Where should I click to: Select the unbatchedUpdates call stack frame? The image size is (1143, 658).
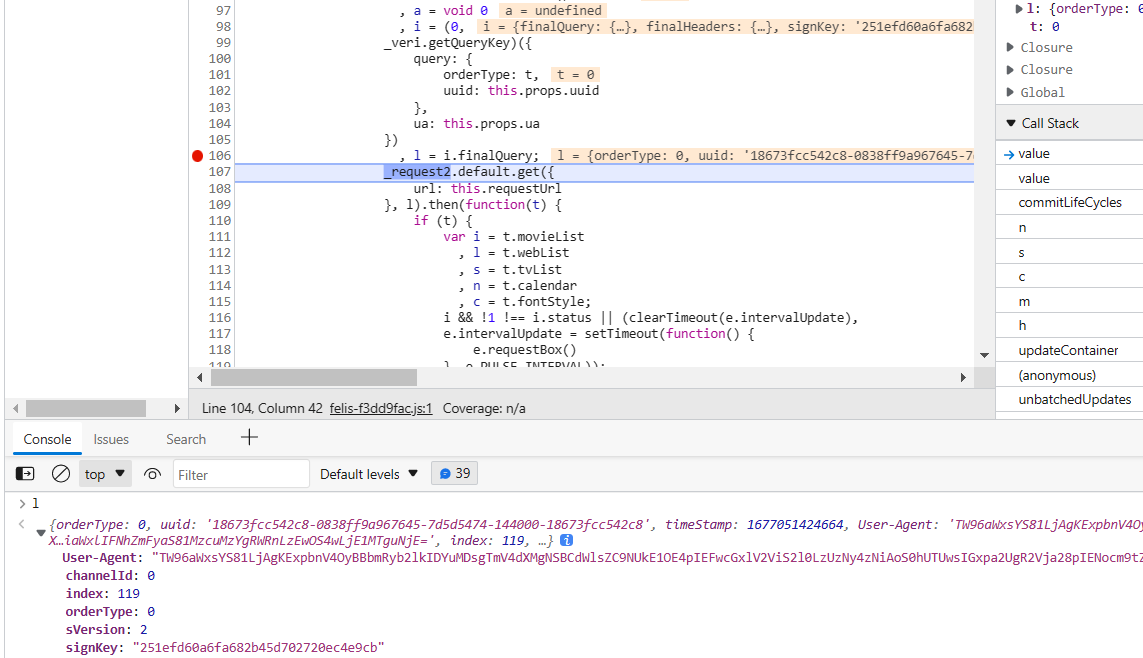(1069, 399)
